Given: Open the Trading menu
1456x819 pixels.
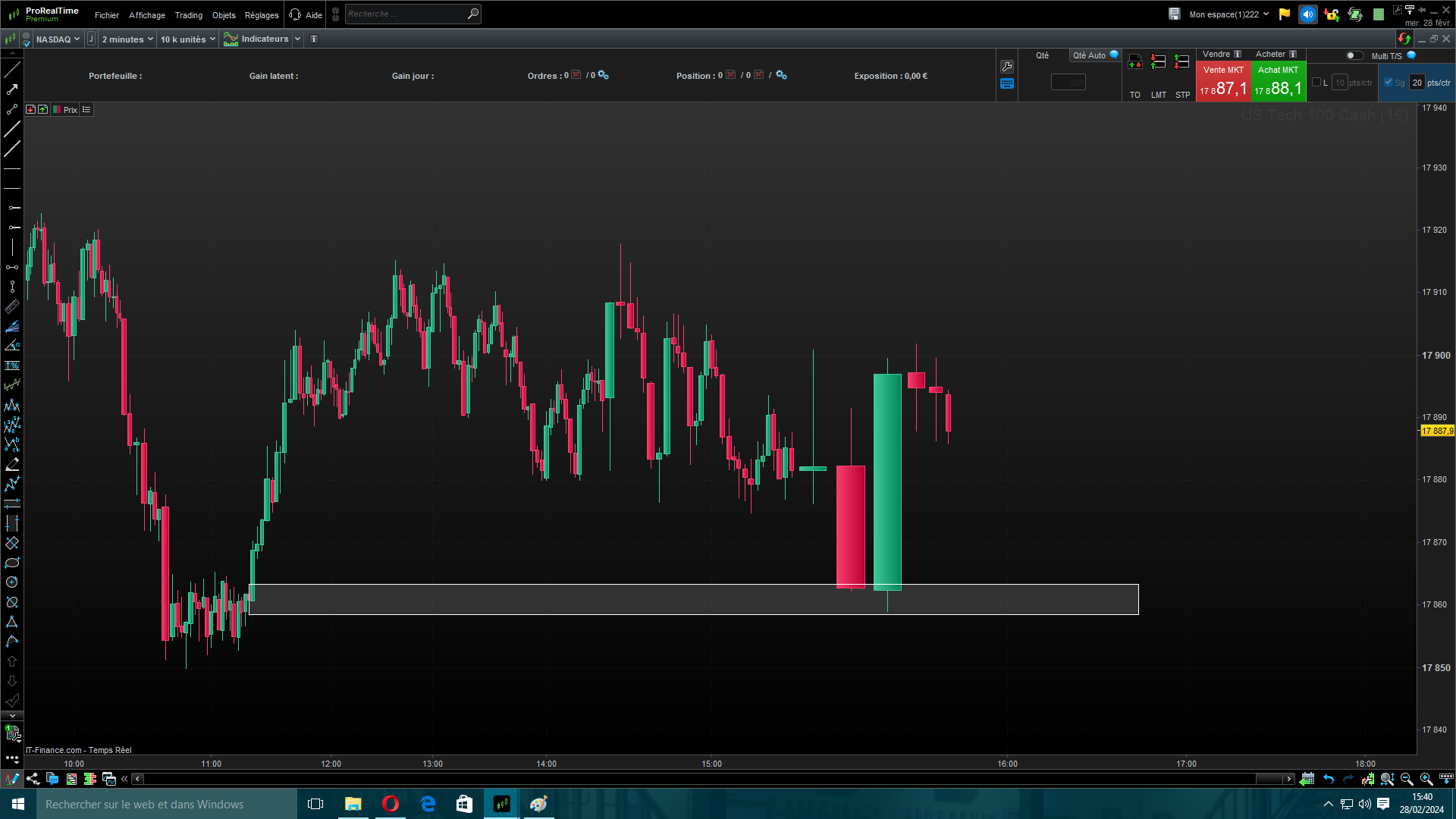Looking at the screenshot, I should pos(188,15).
